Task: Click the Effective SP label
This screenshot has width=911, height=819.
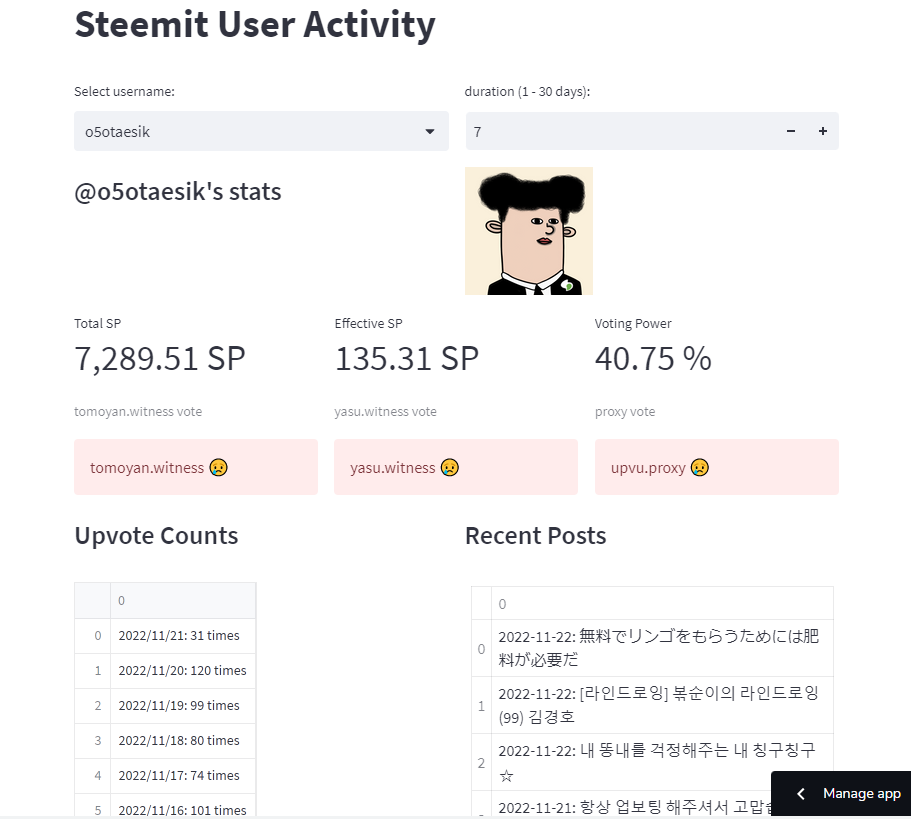Action: (x=368, y=324)
